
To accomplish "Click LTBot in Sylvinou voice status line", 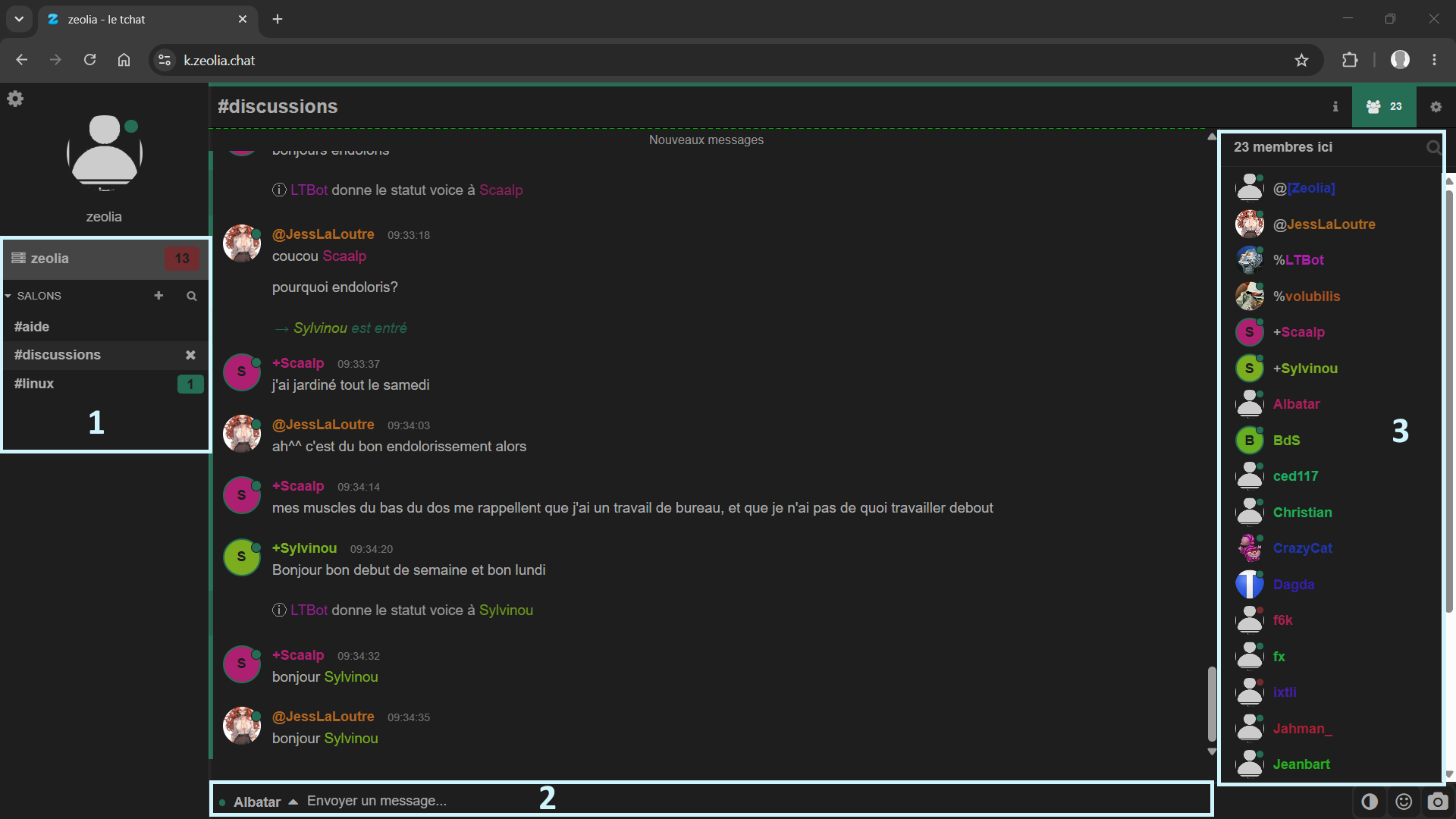I will [309, 610].
